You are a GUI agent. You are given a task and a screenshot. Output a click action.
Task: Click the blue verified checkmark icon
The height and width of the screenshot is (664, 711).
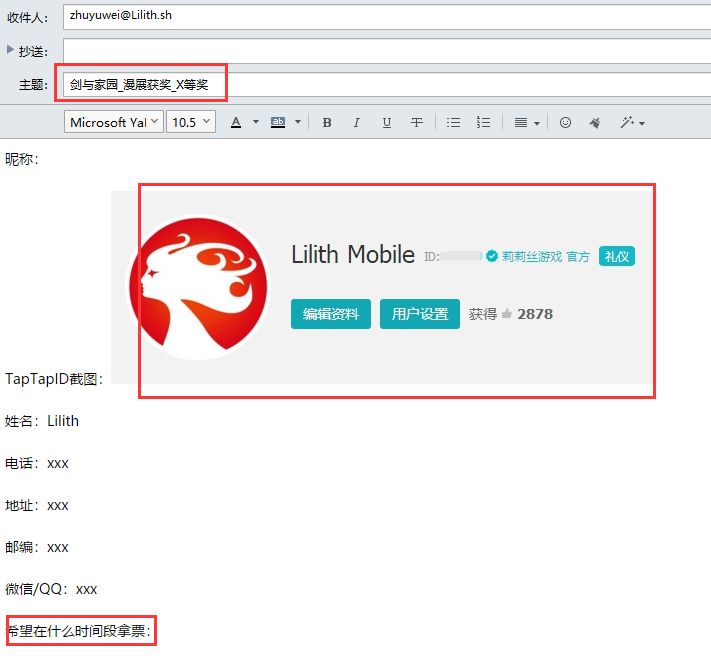(492, 256)
